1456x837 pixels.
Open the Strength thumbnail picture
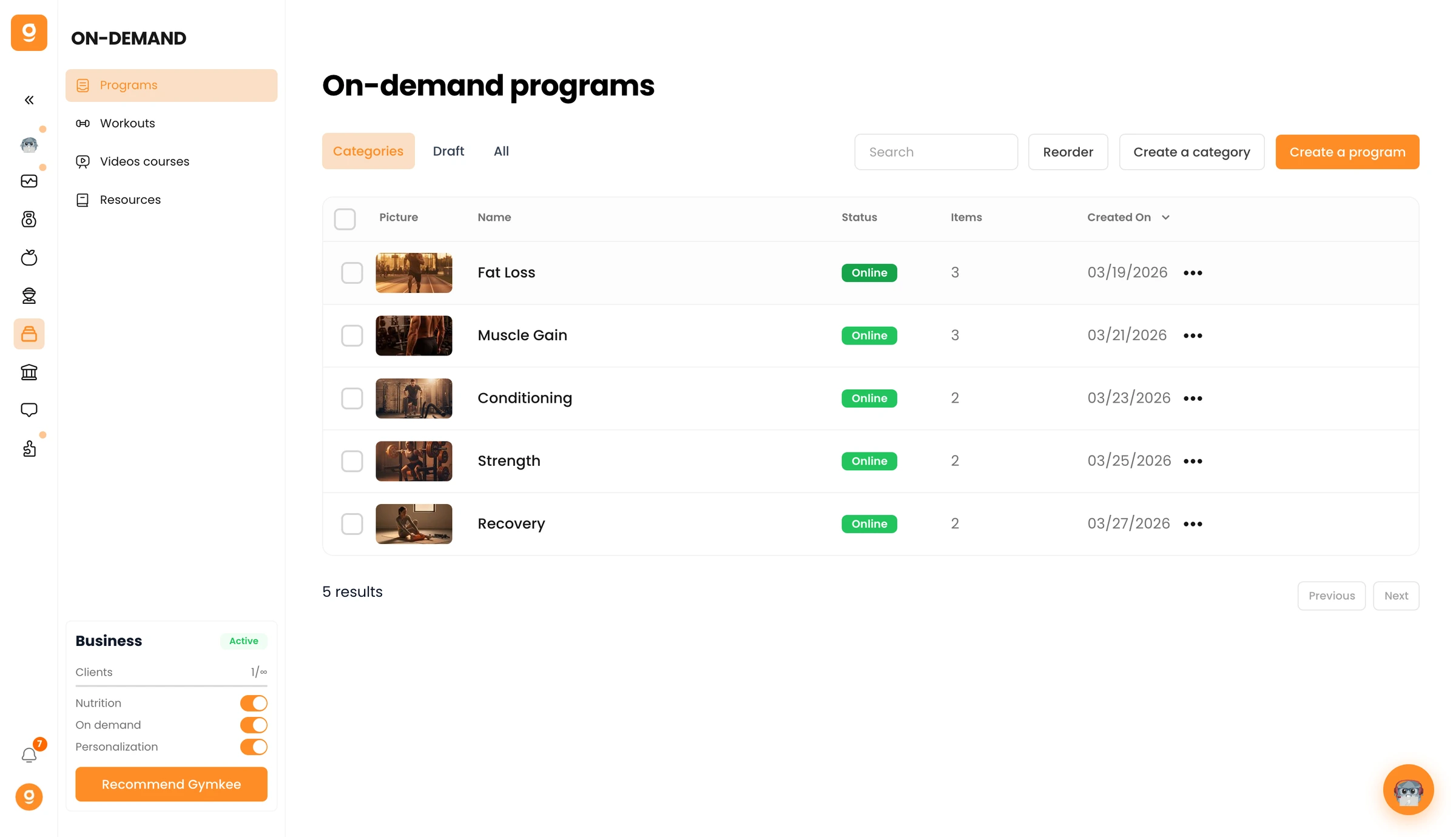[414, 461]
